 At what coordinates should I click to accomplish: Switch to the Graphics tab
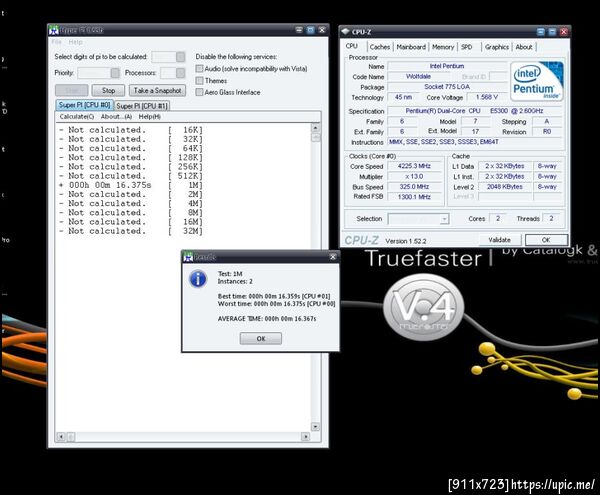[x=497, y=47]
